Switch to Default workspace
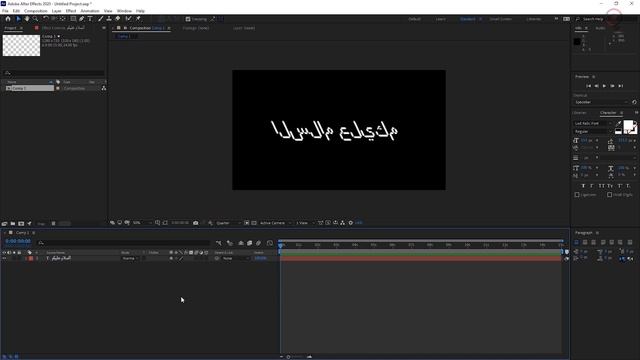This screenshot has width=640, height=360. tap(414, 19)
